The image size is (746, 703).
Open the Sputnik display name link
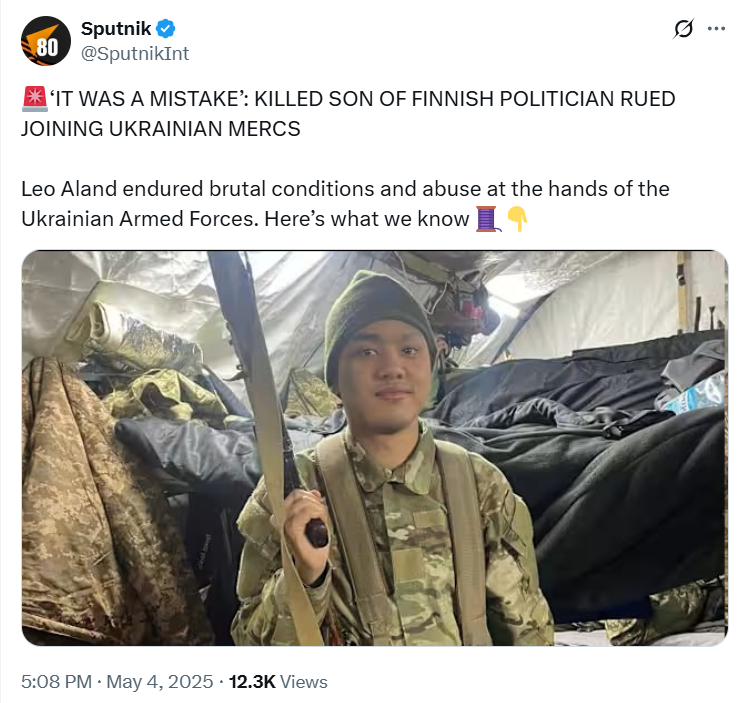(116, 29)
